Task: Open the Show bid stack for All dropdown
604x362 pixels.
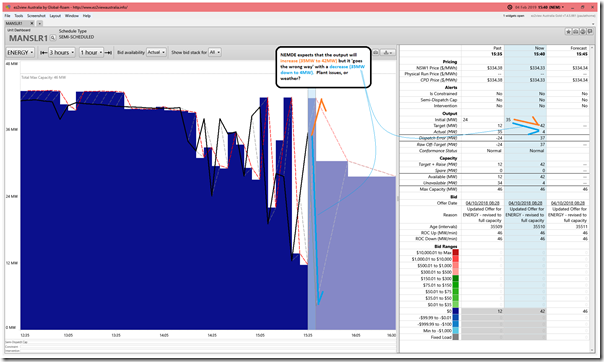Action: [215, 52]
